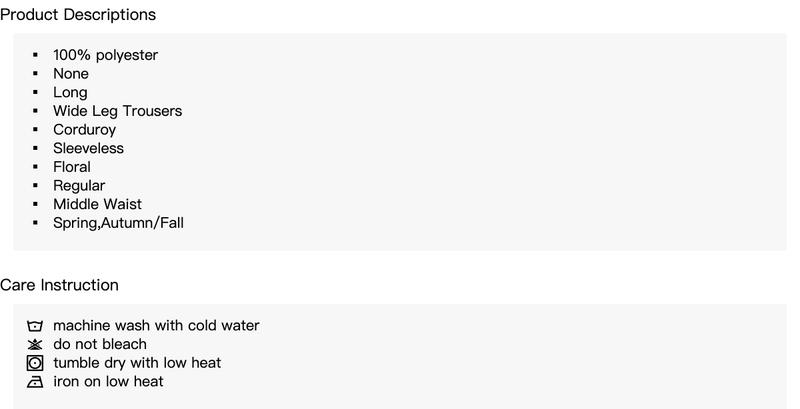Click the Corduroy list item
The image size is (800, 409).
point(84,130)
